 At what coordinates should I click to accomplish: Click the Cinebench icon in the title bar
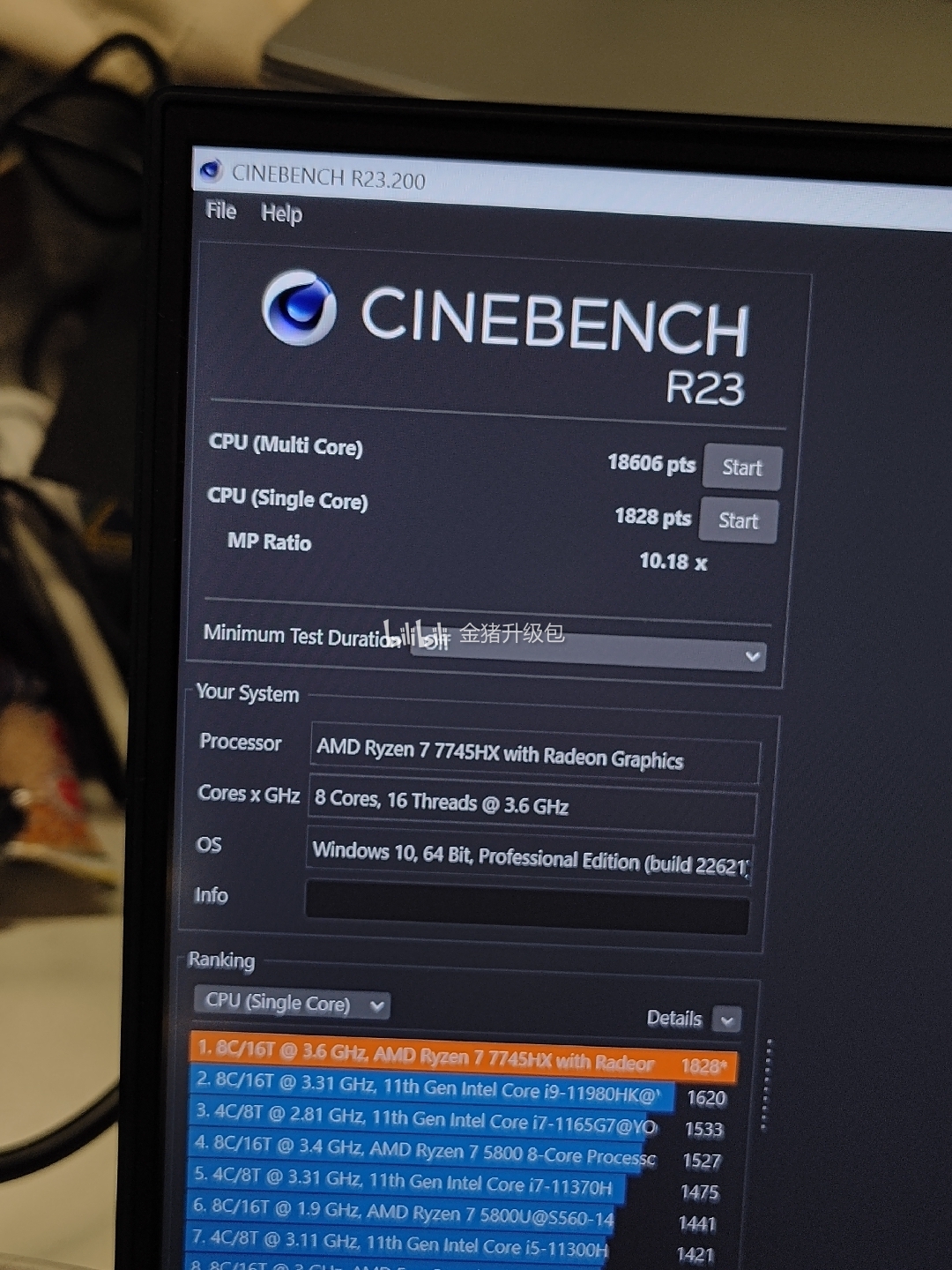(211, 169)
